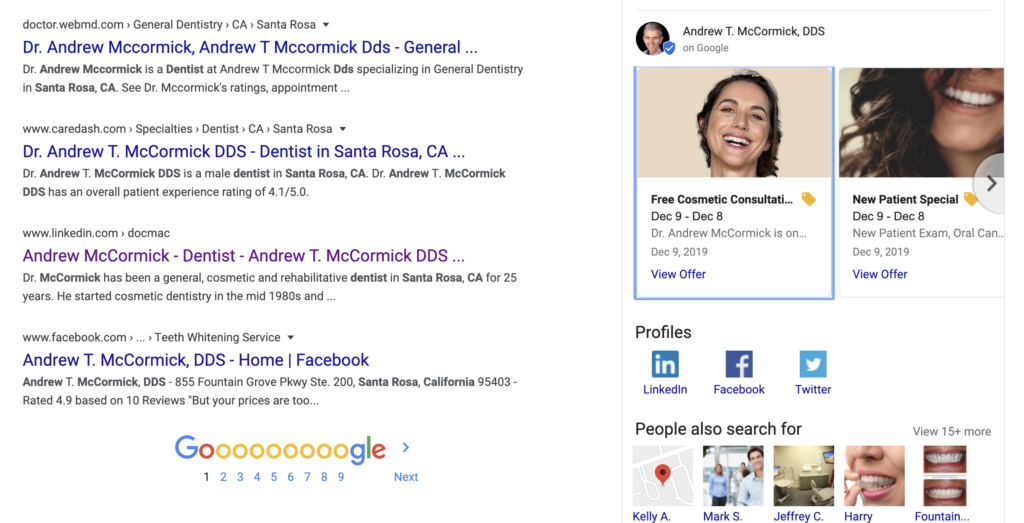
Task: Open Fountain... teeth thumbnail
Action: [x=945, y=476]
